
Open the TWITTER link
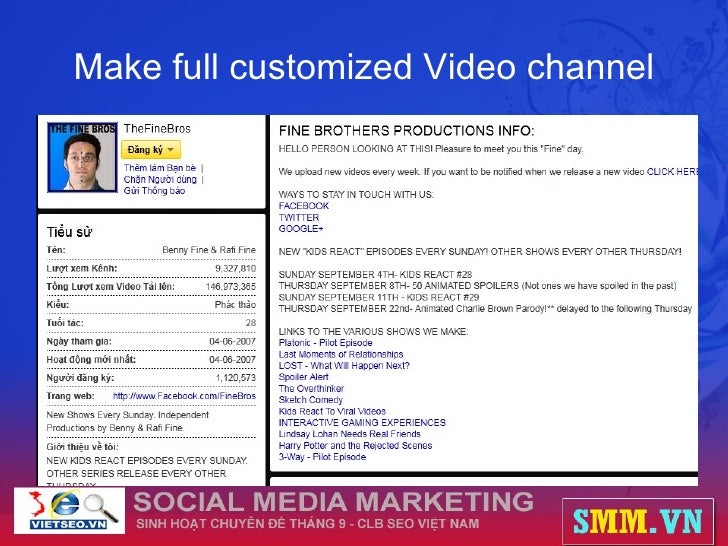(x=299, y=217)
